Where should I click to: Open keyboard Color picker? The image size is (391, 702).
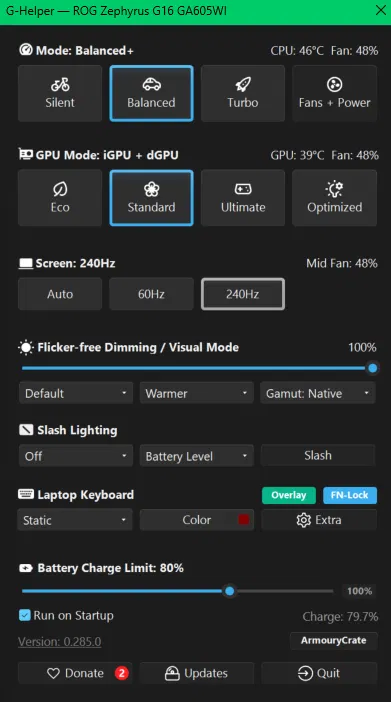[x=197, y=520]
